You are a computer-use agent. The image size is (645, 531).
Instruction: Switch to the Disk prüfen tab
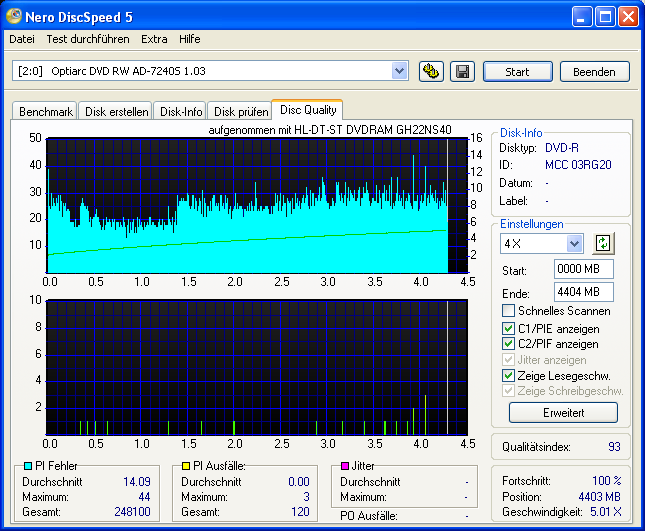[241, 111]
